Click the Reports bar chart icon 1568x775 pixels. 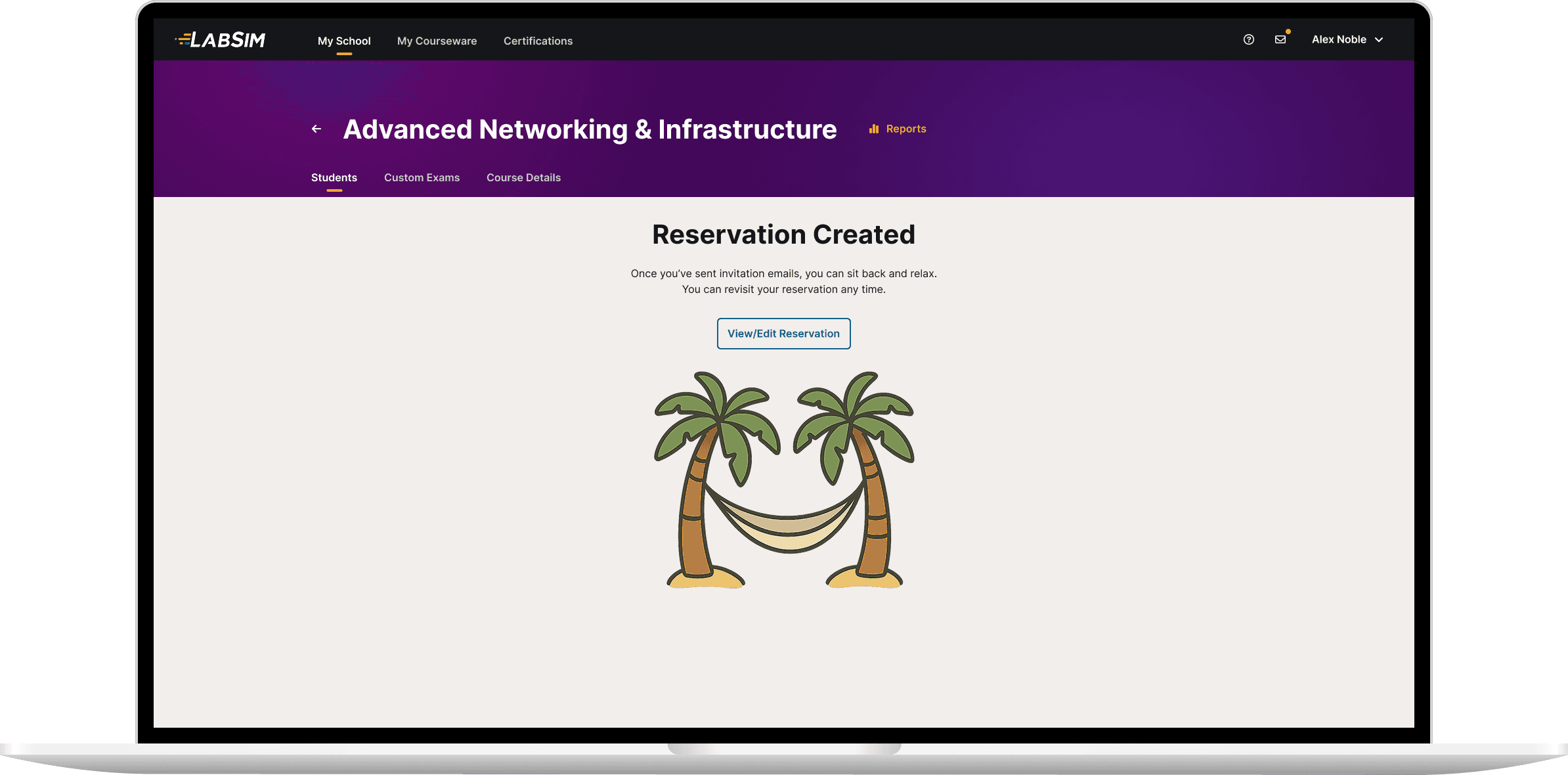[x=873, y=129]
